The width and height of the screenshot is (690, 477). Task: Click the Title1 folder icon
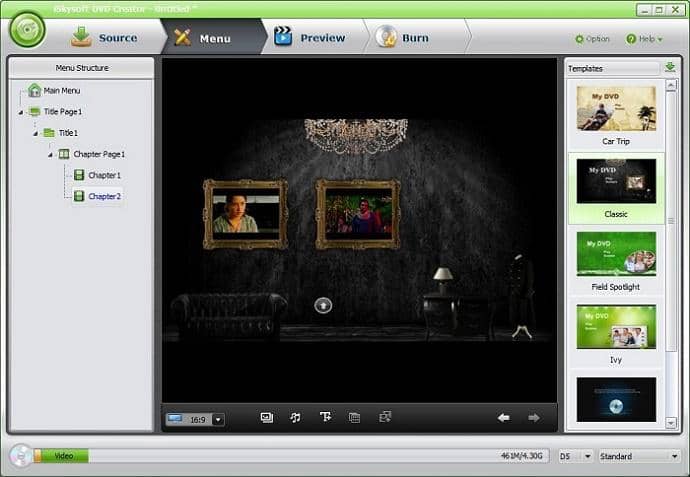(x=49, y=133)
